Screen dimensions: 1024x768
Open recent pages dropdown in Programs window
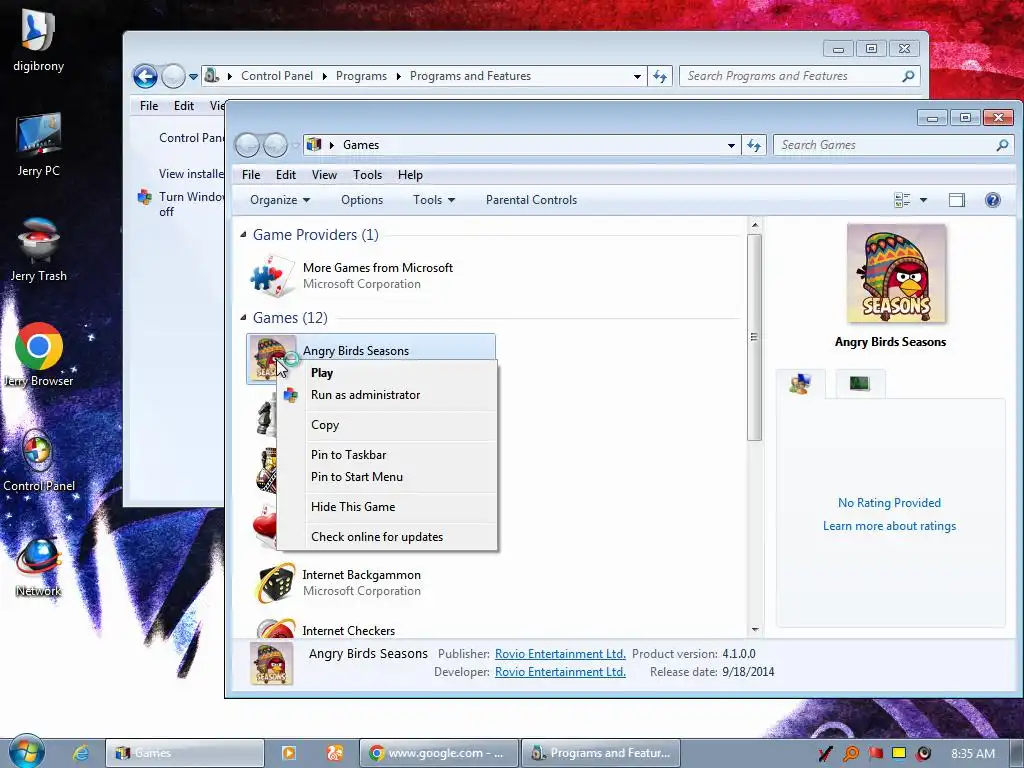193,76
